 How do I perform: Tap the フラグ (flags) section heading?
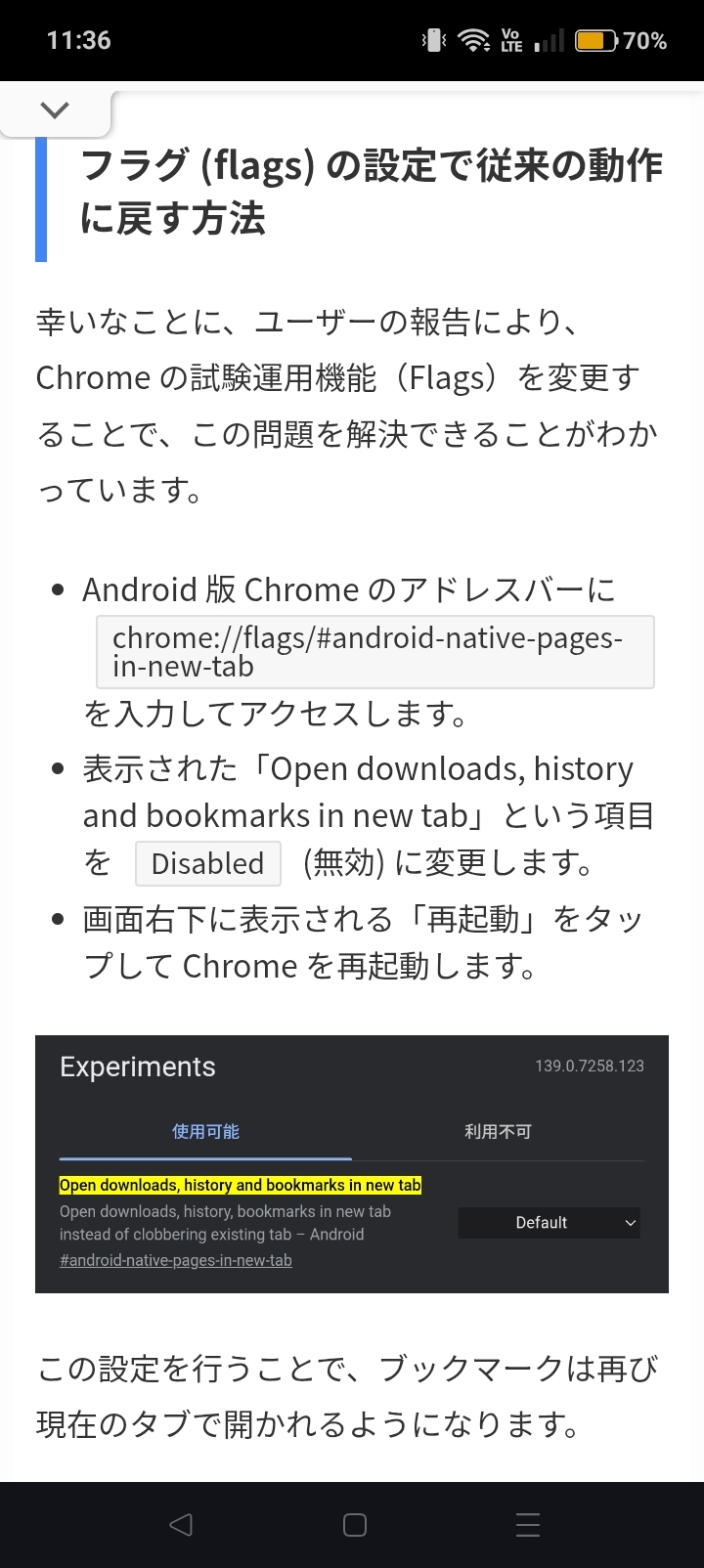click(372, 193)
